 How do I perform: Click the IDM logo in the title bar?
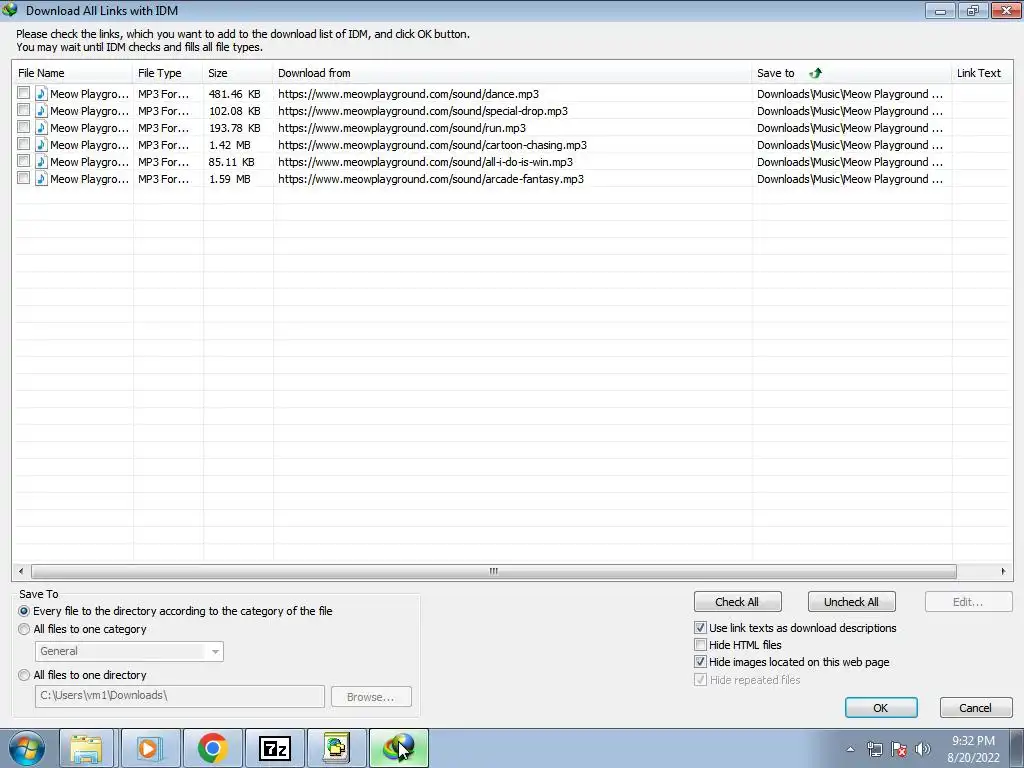pyautogui.click(x=10, y=10)
